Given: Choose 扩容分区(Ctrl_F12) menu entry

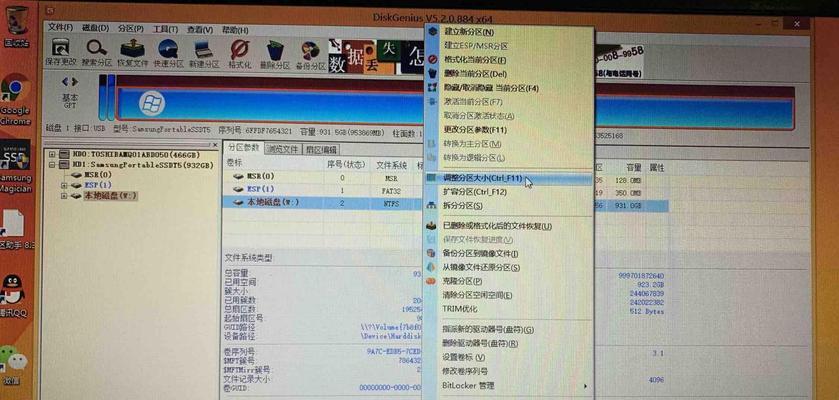Looking at the screenshot, I should (475, 191).
